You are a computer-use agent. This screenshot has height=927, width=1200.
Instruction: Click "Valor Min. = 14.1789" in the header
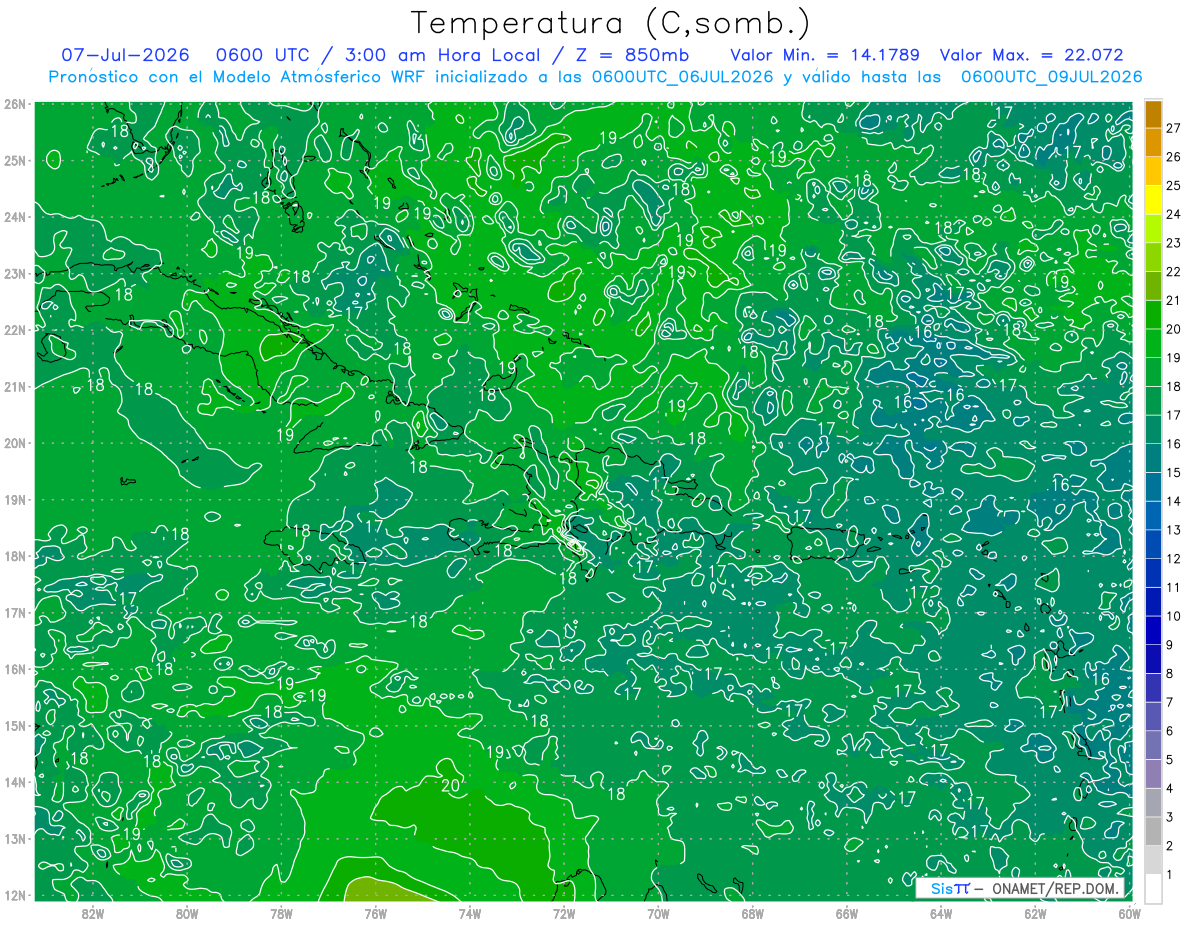click(825, 55)
